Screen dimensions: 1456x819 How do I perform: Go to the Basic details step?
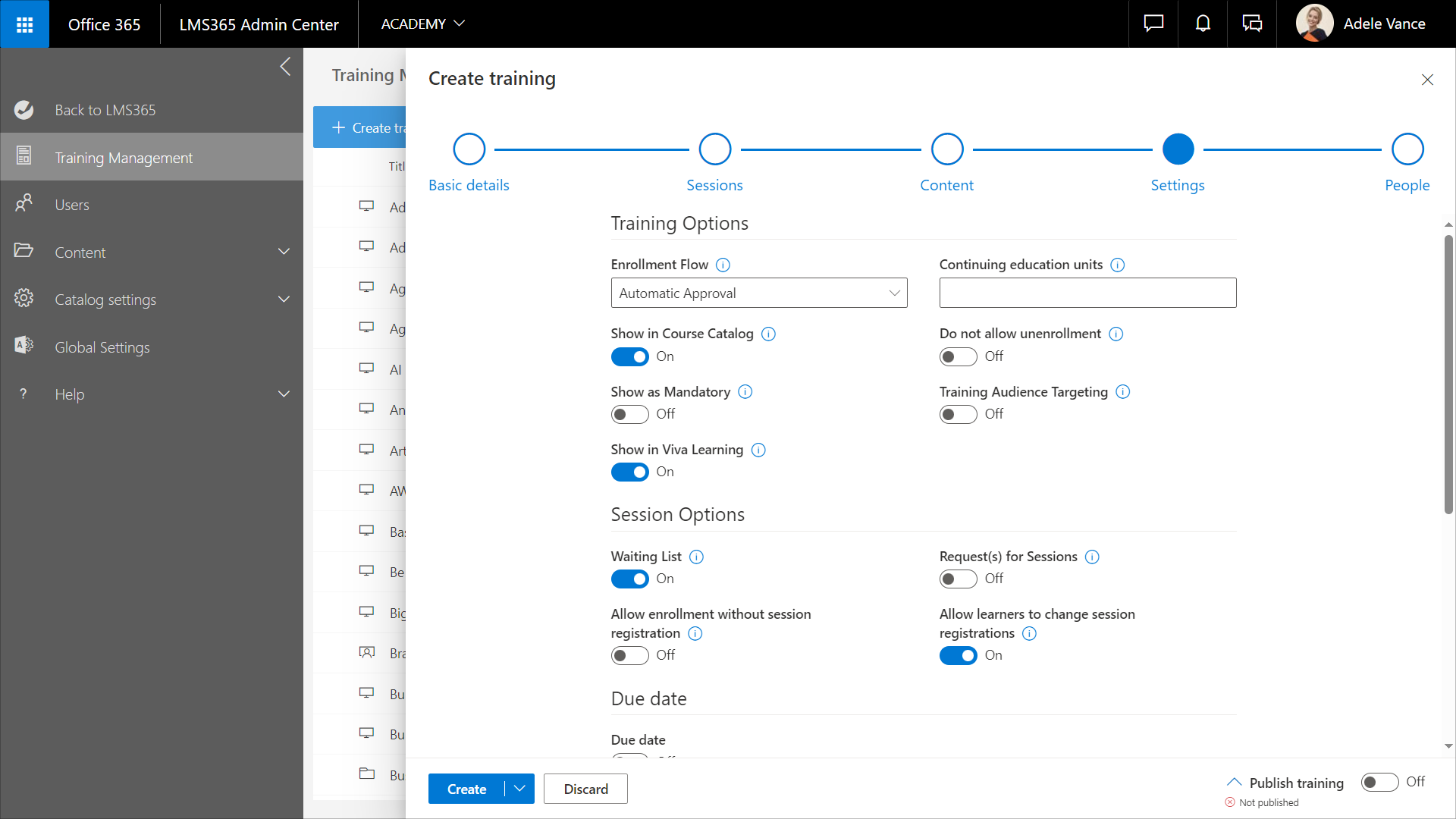tap(469, 149)
